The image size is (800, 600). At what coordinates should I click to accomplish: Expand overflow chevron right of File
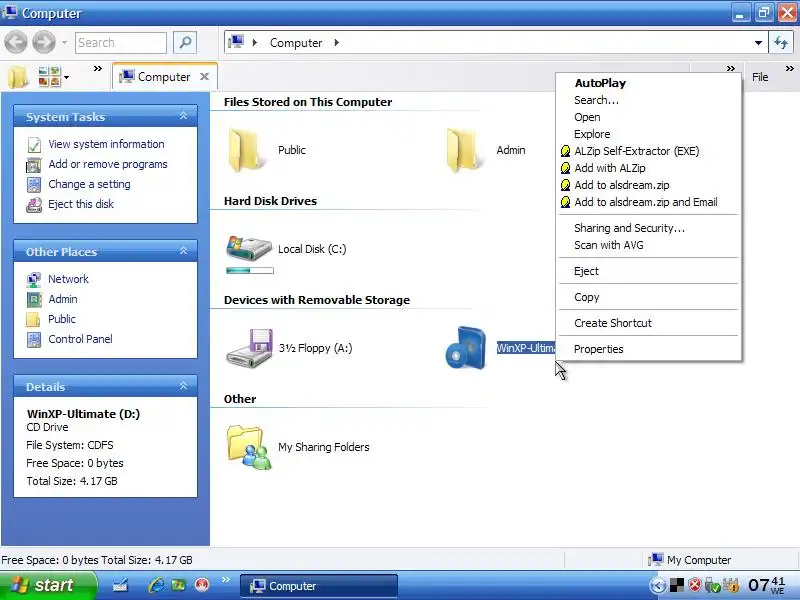[x=790, y=68]
